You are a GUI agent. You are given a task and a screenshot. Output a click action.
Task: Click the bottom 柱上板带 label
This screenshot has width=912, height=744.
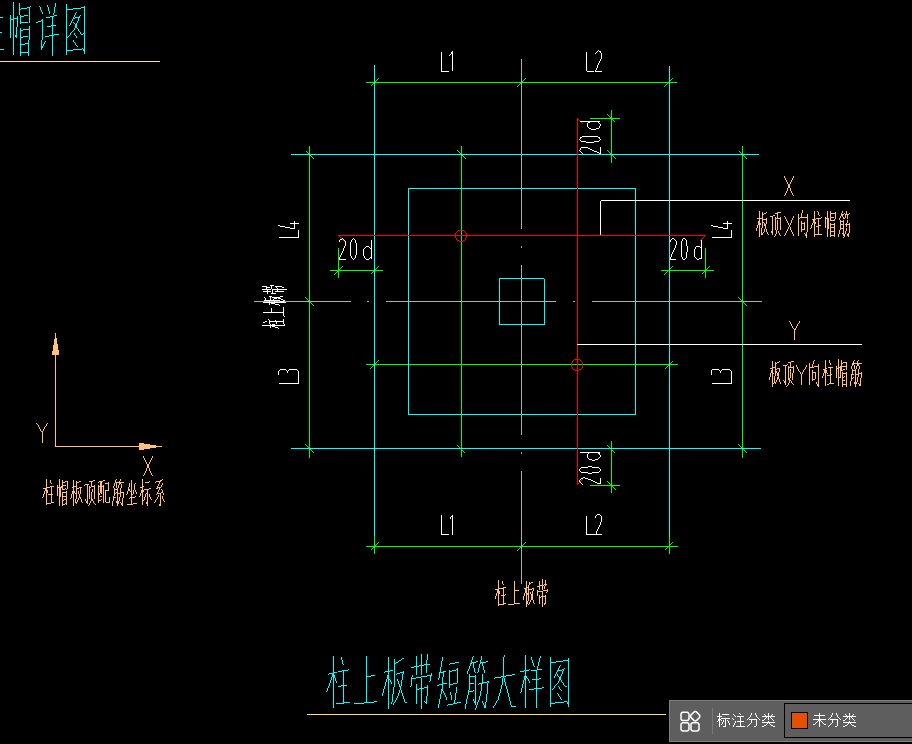tap(521, 593)
